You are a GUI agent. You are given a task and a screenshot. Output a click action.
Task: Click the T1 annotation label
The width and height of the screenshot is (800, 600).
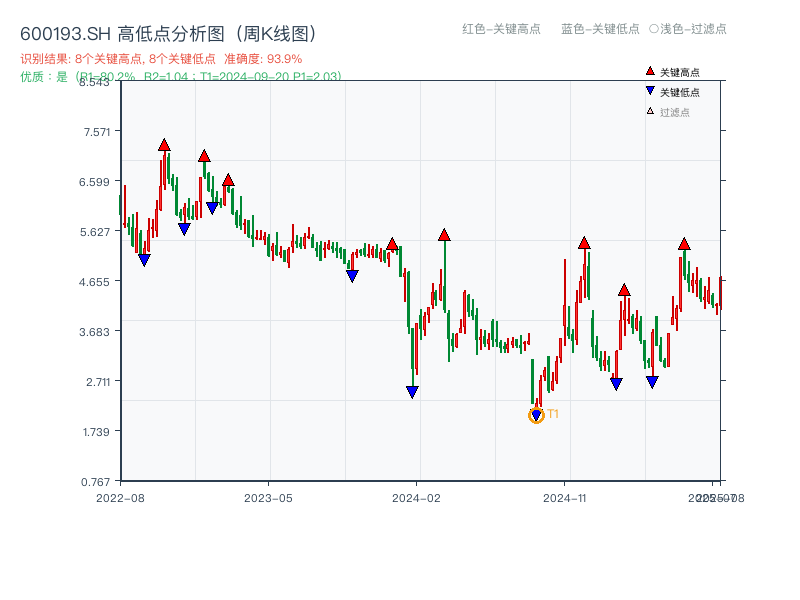click(551, 413)
